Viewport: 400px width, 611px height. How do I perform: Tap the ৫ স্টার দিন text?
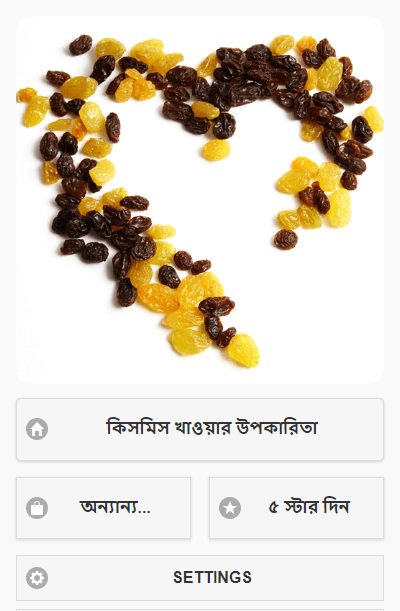309,507
